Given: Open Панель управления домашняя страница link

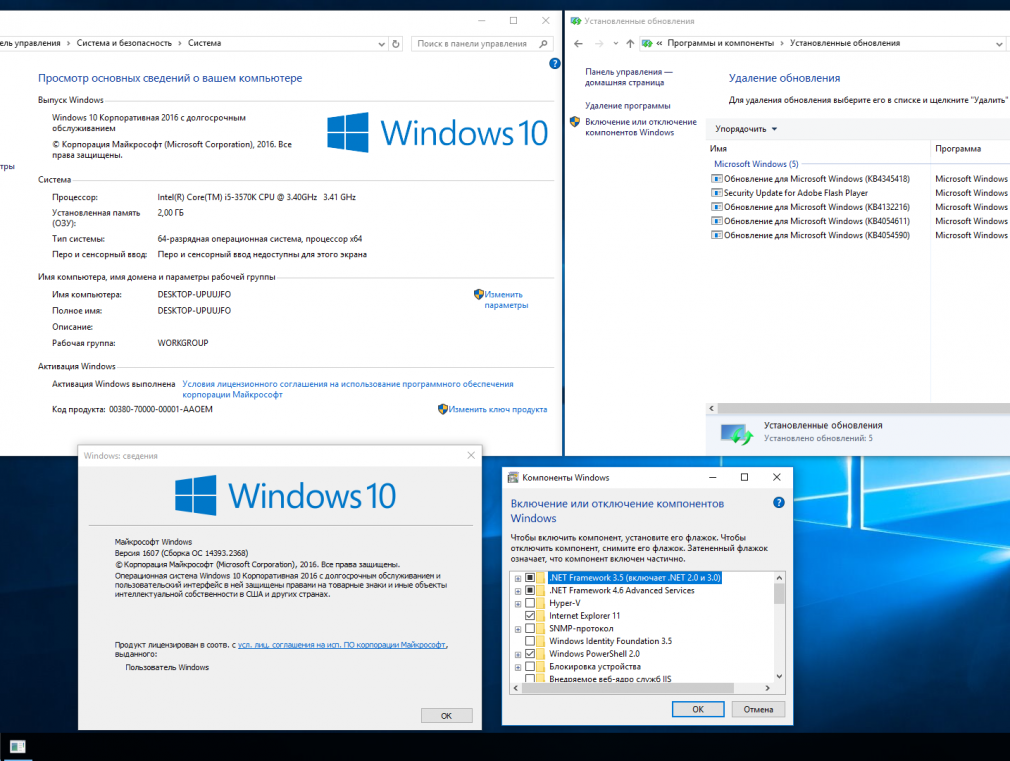Looking at the screenshot, I should point(628,77).
